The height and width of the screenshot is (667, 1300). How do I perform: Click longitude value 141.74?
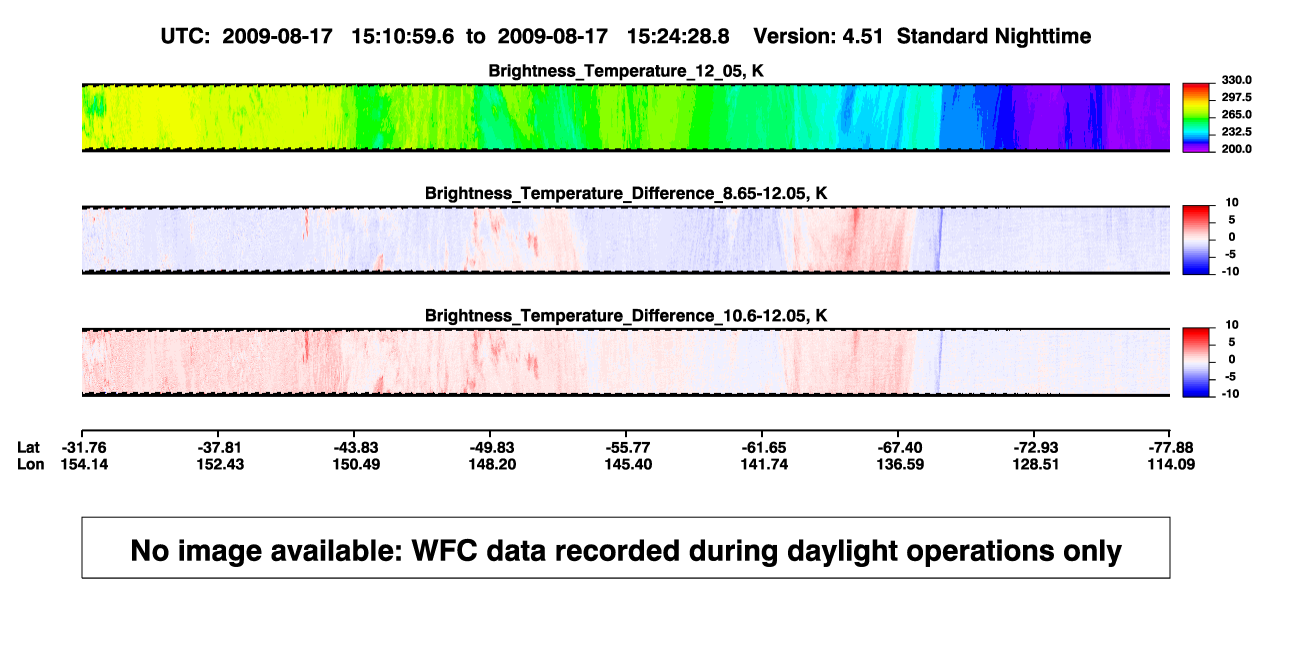click(x=762, y=464)
